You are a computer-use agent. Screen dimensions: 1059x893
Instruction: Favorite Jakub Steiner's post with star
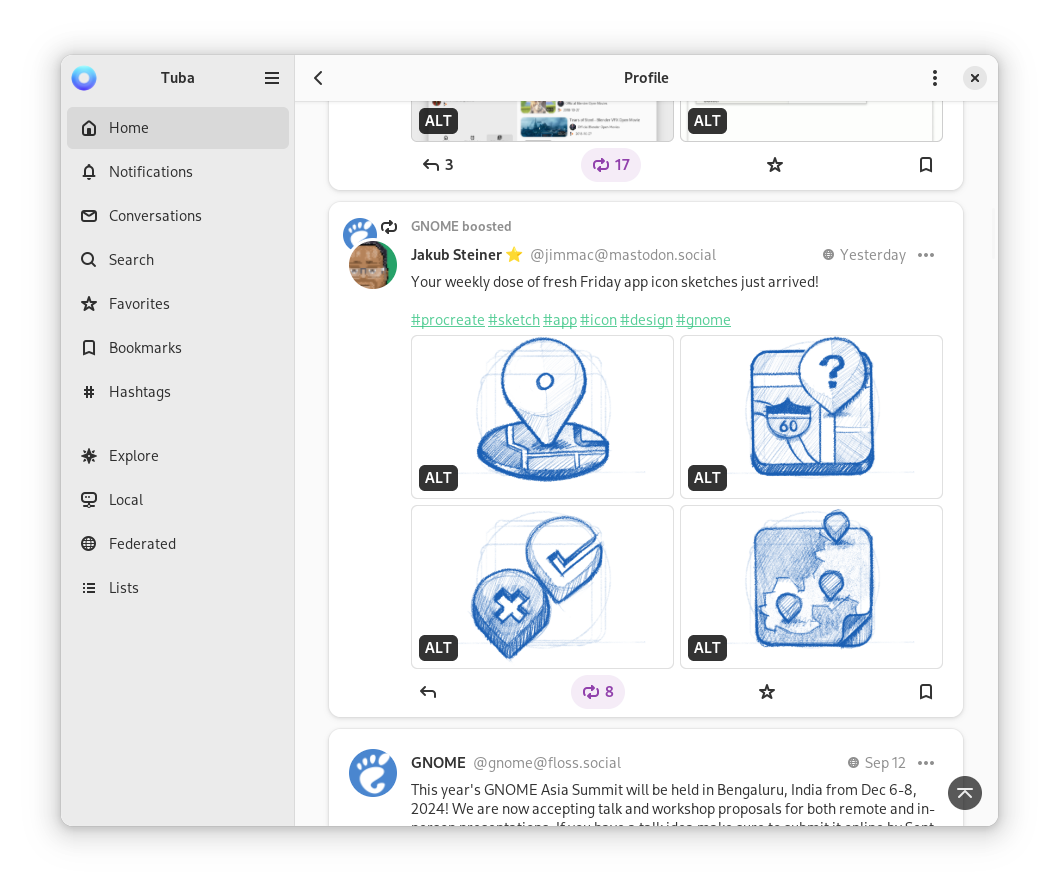tap(767, 692)
